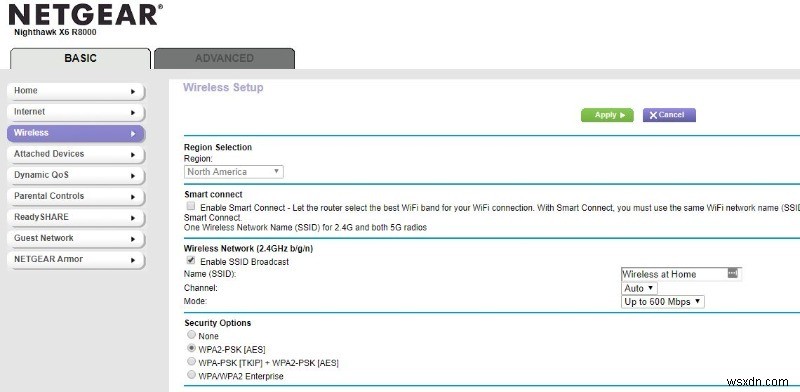This screenshot has height=392, width=800.
Task: Click the NETGEAR logo
Action: (86, 15)
